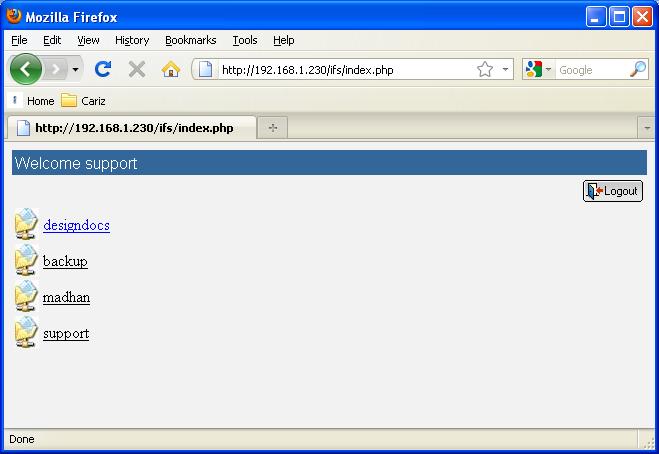Click the Google search engine icon
Screen dimensions: 659x454
click(533, 69)
